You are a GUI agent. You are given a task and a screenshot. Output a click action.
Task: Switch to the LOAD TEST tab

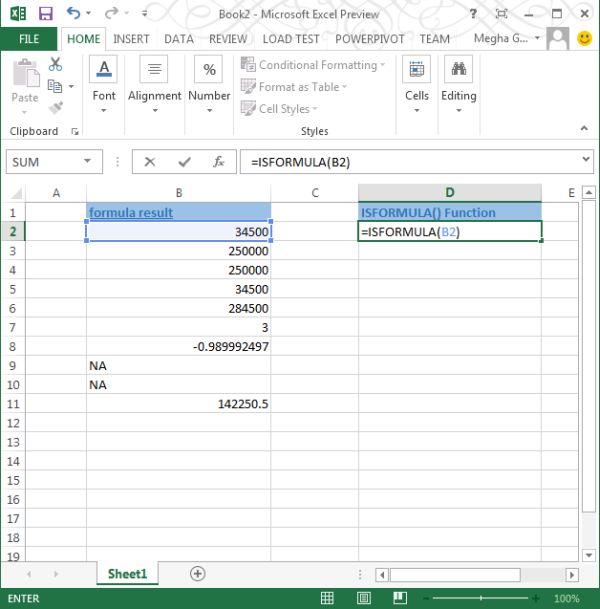(291, 39)
